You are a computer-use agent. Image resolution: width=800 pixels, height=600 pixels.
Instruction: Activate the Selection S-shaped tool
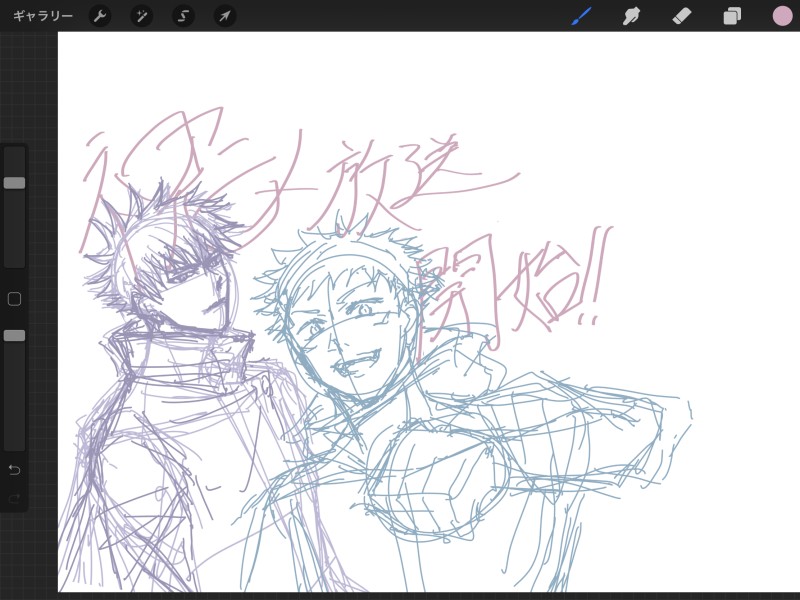183,16
